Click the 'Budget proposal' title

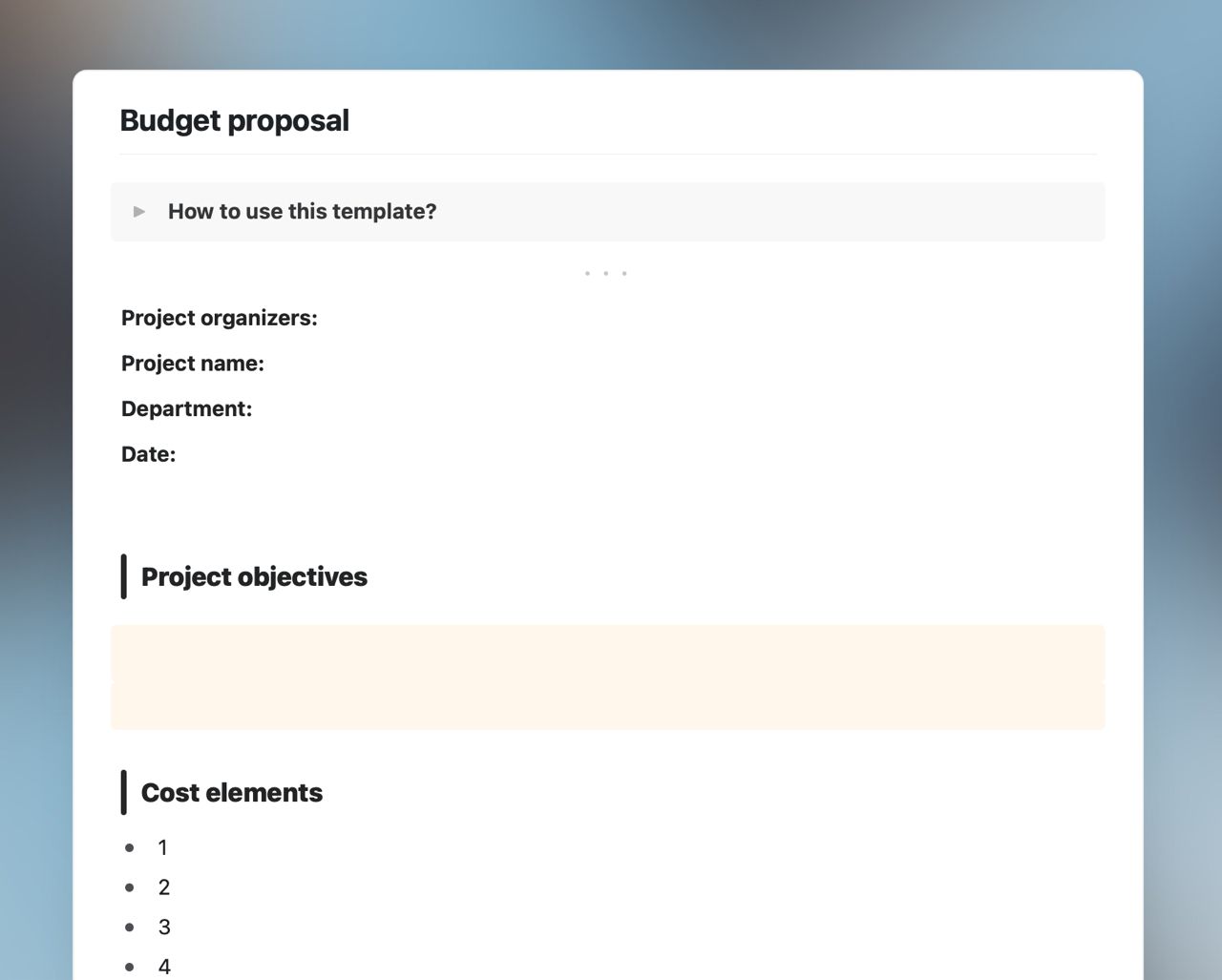235,121
